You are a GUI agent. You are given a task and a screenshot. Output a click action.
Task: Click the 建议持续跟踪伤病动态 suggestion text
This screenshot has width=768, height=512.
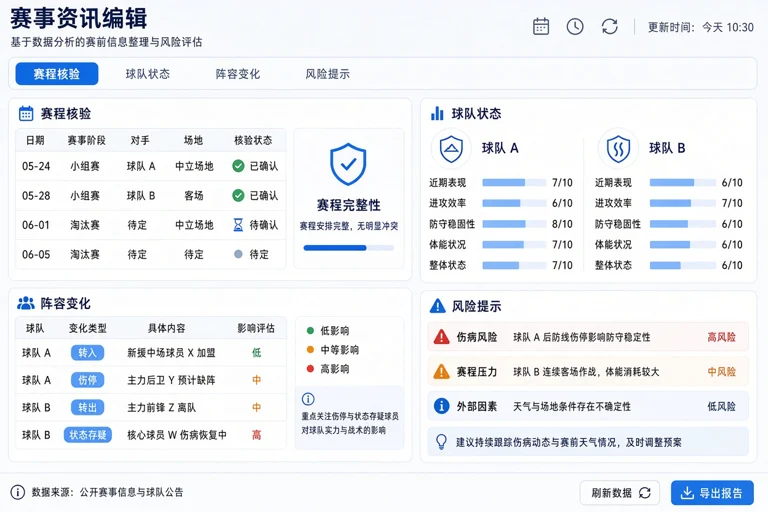(x=569, y=442)
